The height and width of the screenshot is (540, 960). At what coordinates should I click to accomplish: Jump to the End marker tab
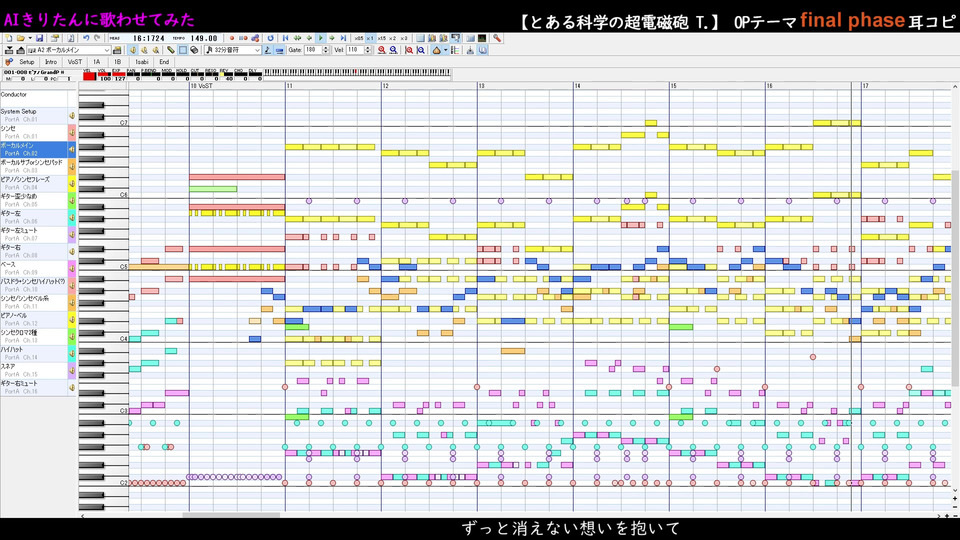(164, 62)
